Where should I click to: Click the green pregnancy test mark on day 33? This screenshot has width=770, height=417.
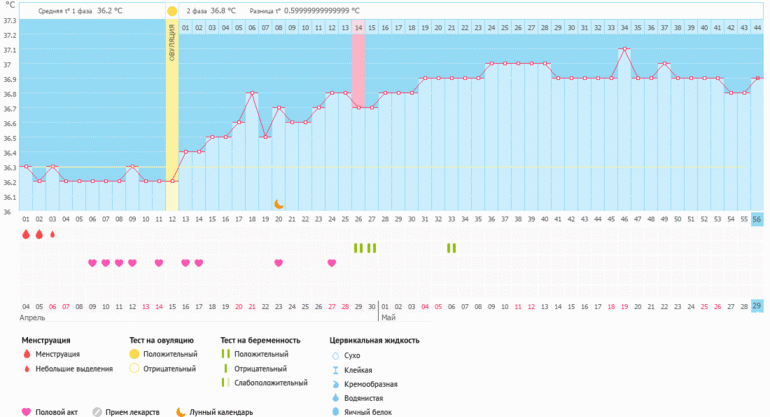coord(451,248)
